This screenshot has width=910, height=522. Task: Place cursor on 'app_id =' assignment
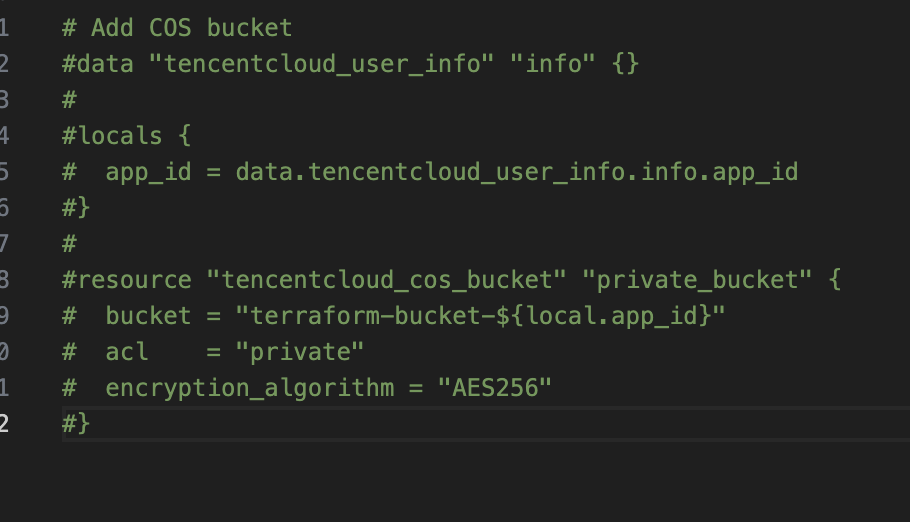point(163,172)
